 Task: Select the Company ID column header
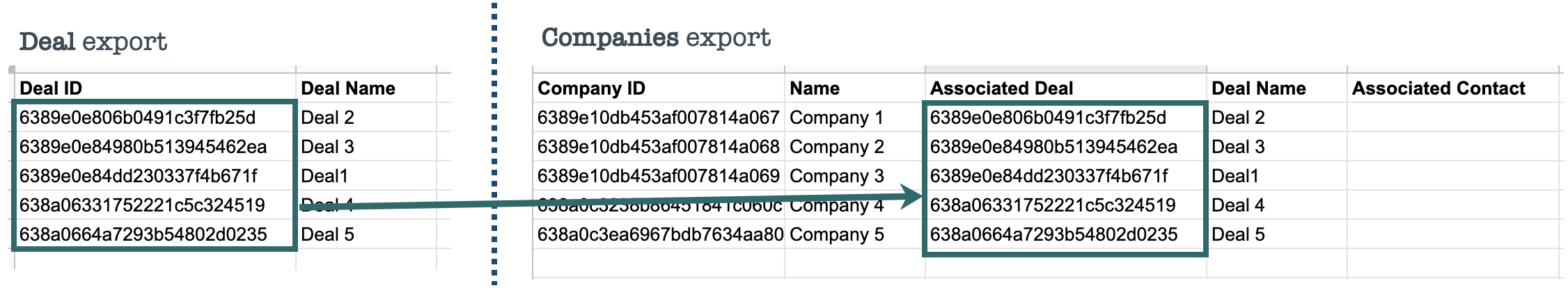click(x=591, y=88)
